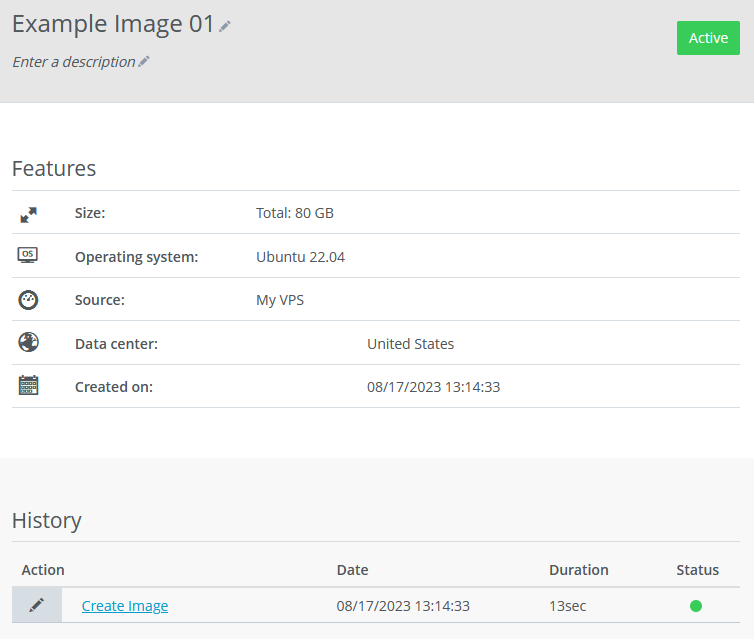The height and width of the screenshot is (639, 754).
Task: Click the pencil icon beside Example Image 01
Action: tap(225, 26)
